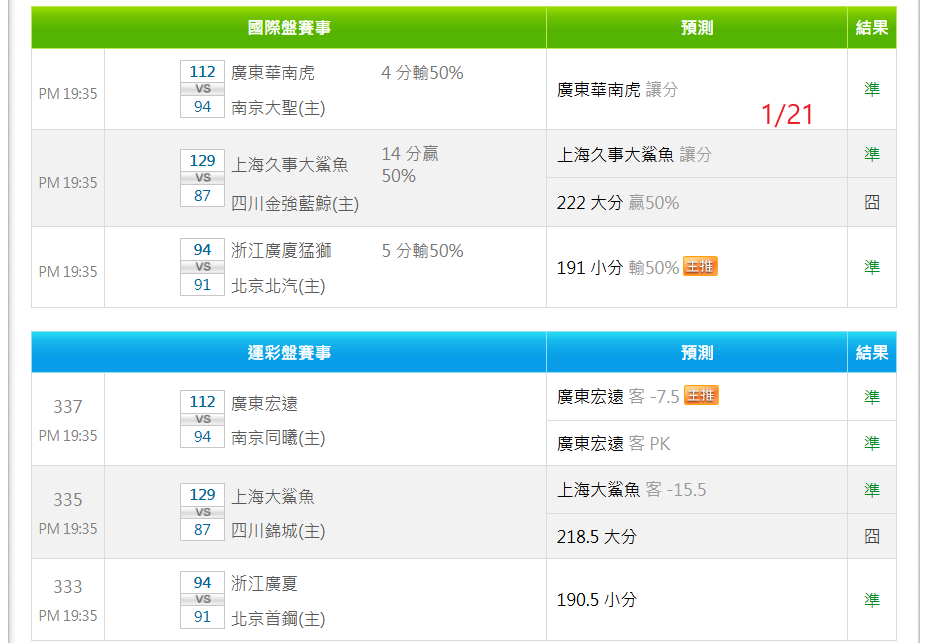The height and width of the screenshot is (643, 951).
Task: Click the prediction 222 大分 贏50%
Action: pyautogui.click(x=618, y=203)
